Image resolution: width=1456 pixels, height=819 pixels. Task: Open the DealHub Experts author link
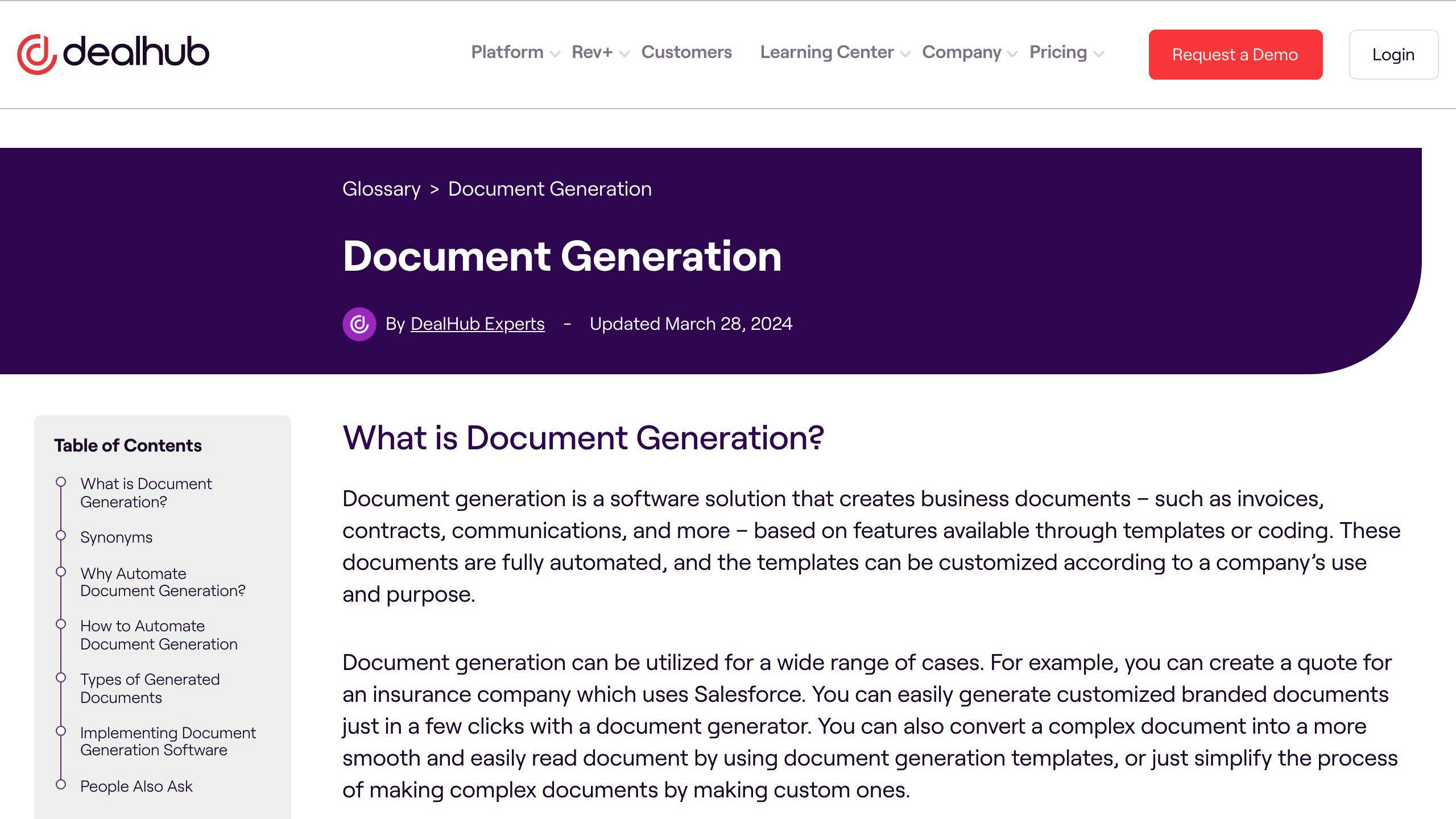(x=477, y=323)
